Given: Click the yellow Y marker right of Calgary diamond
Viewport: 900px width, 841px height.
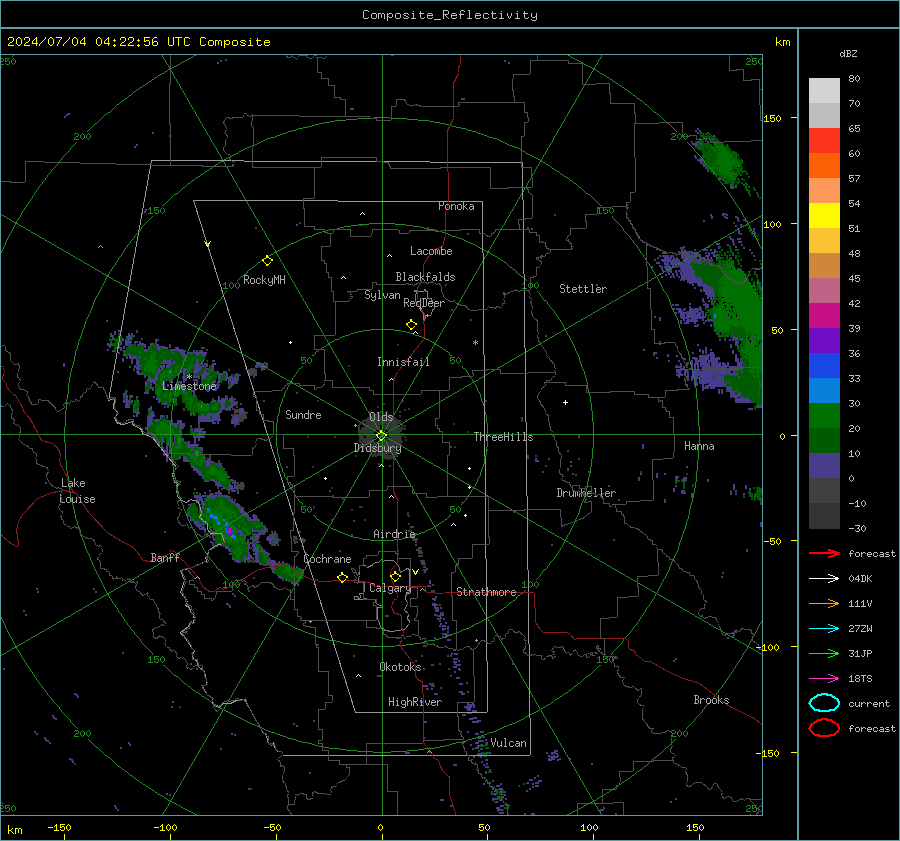Looking at the screenshot, I should pyautogui.click(x=415, y=572).
